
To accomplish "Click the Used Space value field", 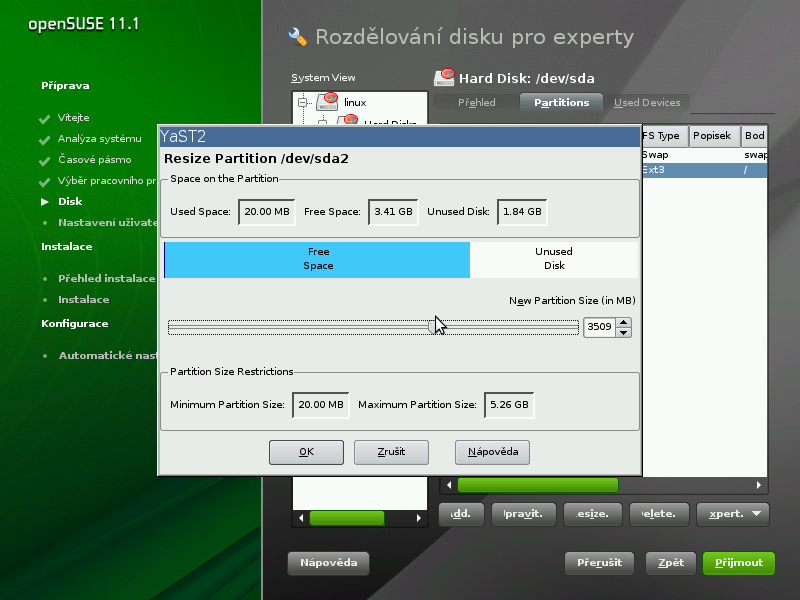I will pos(266,212).
